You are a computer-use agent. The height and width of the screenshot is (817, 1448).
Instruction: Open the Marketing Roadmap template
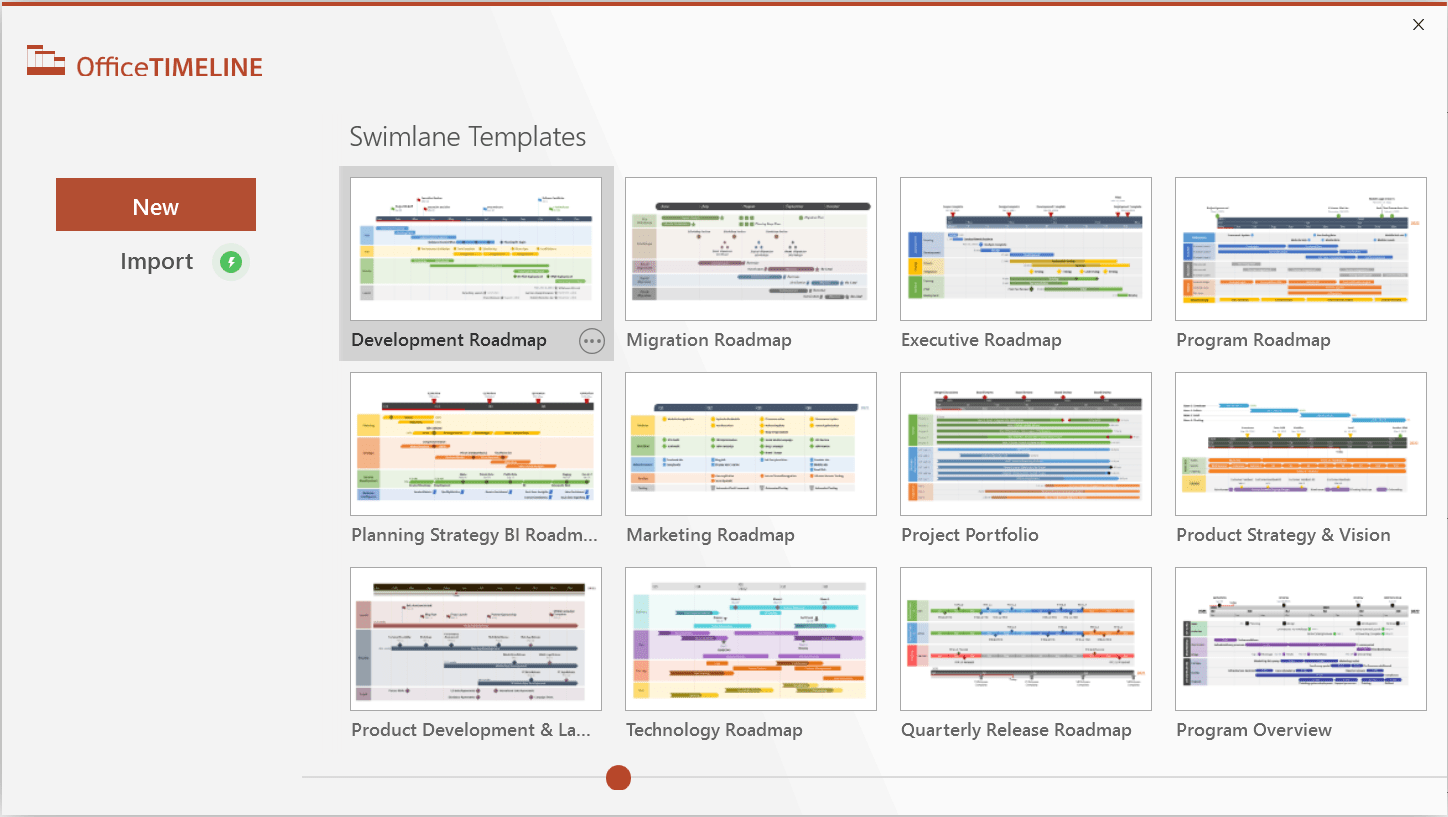coord(750,444)
